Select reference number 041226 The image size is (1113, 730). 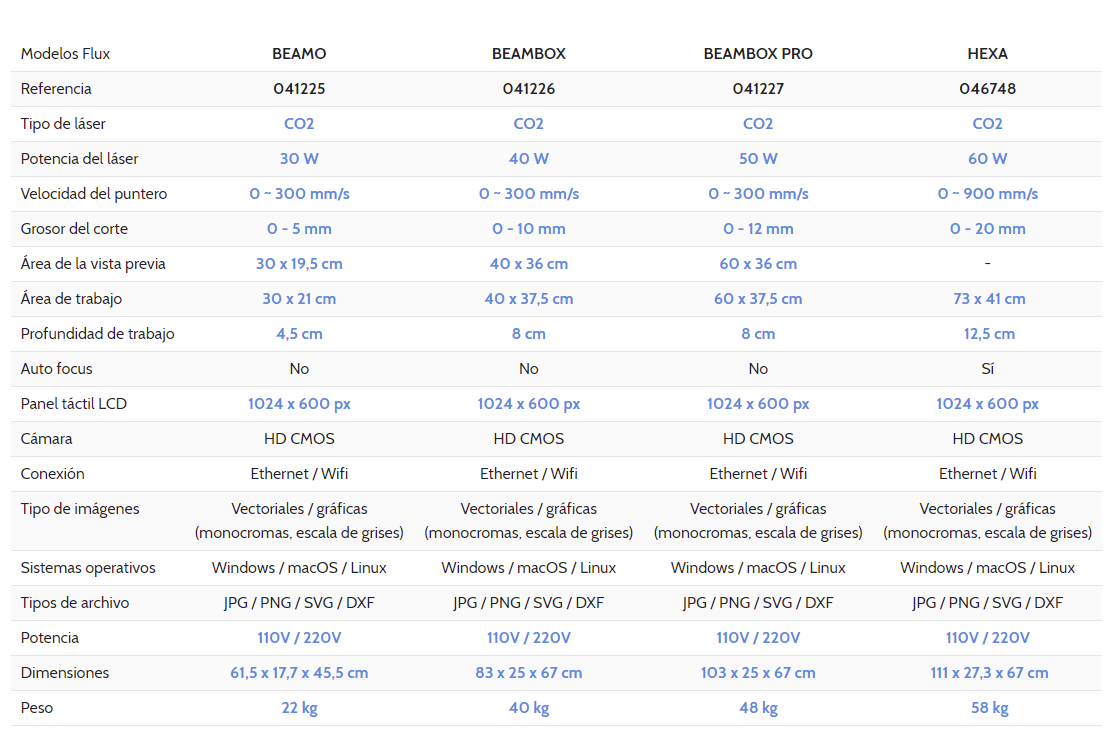tap(529, 89)
